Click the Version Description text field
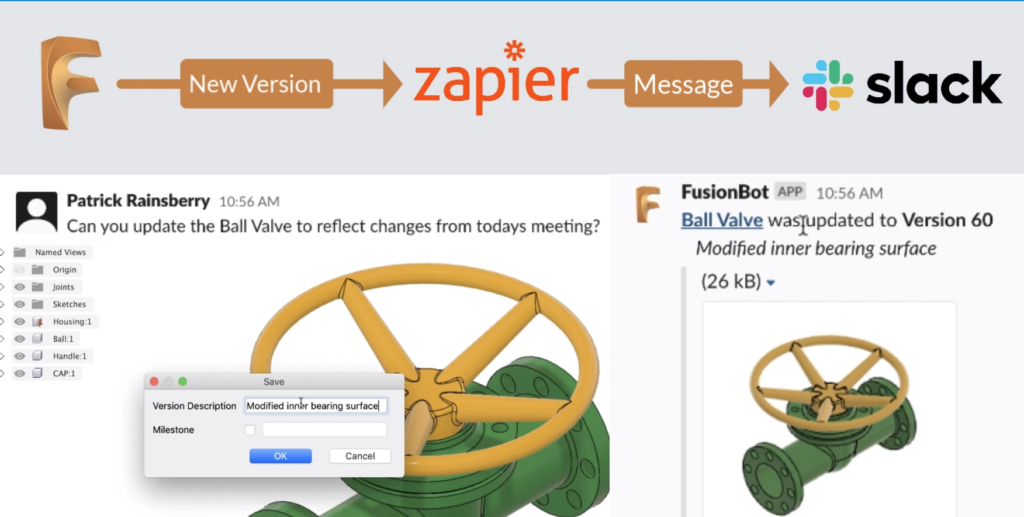 (x=315, y=405)
